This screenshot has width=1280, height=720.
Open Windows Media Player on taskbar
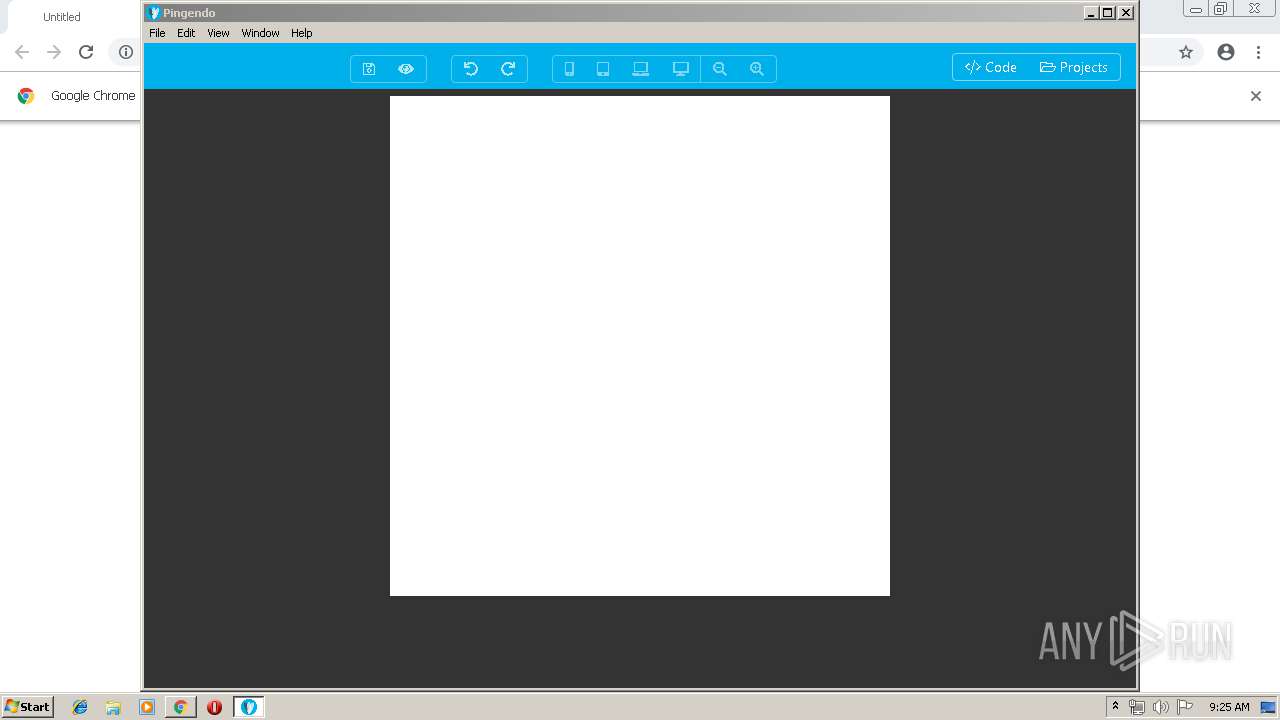(x=147, y=707)
